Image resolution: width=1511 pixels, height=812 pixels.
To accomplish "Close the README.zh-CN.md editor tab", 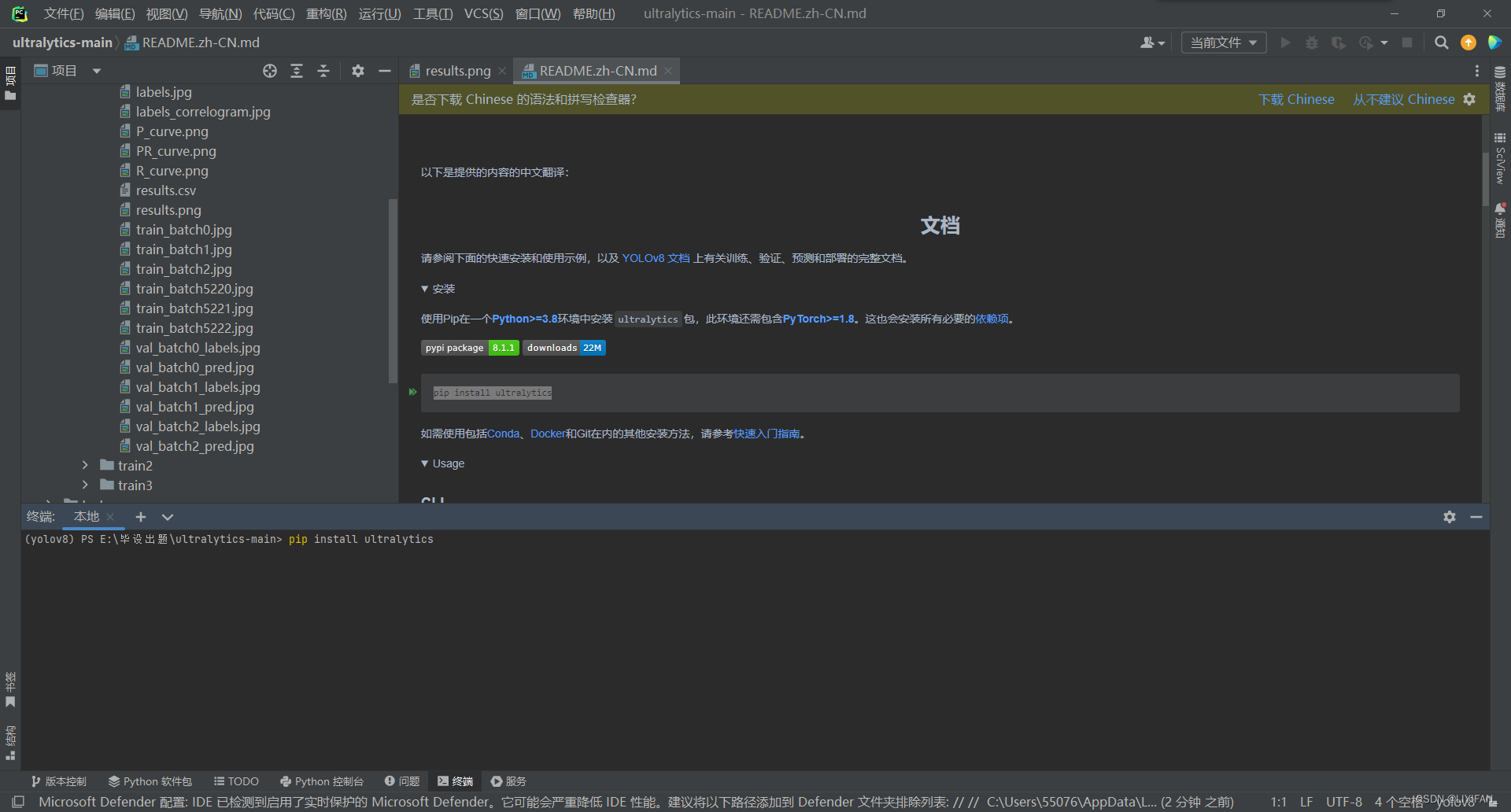I will point(668,71).
